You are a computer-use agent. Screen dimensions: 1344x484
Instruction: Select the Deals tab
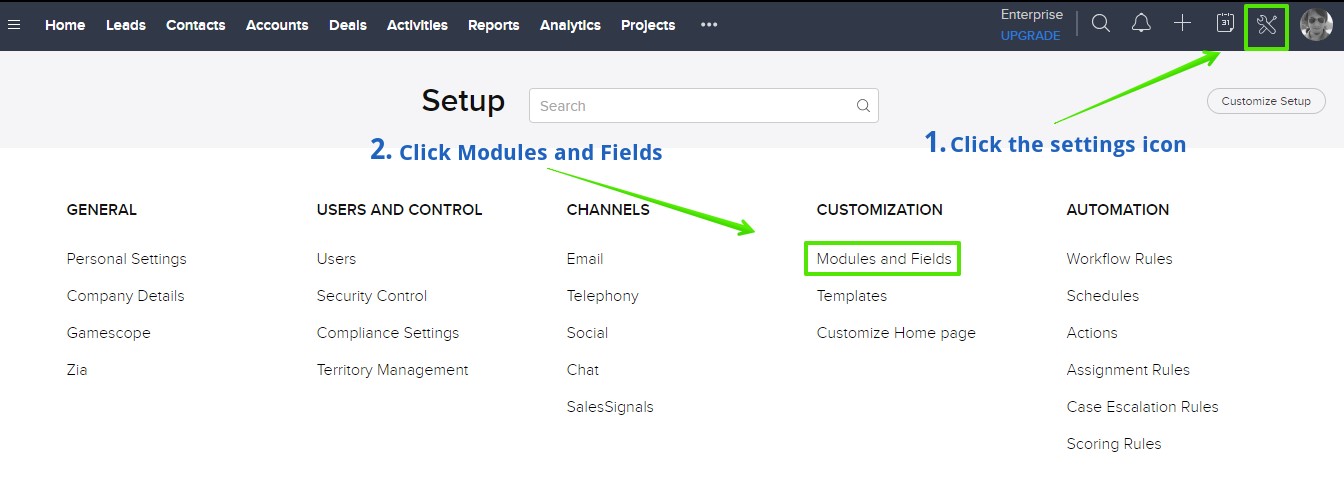(x=348, y=25)
